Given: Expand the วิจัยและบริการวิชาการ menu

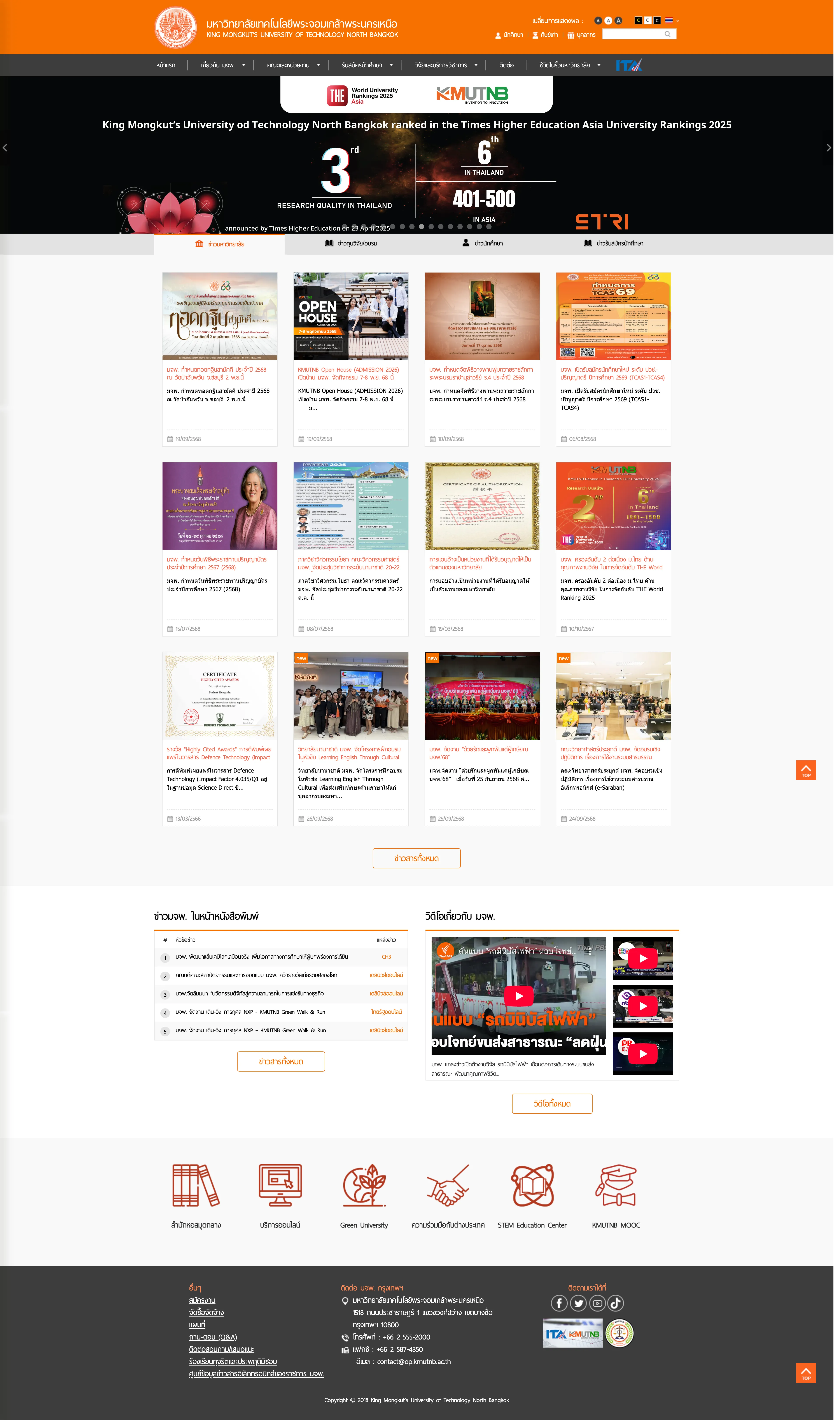Looking at the screenshot, I should pos(446,65).
